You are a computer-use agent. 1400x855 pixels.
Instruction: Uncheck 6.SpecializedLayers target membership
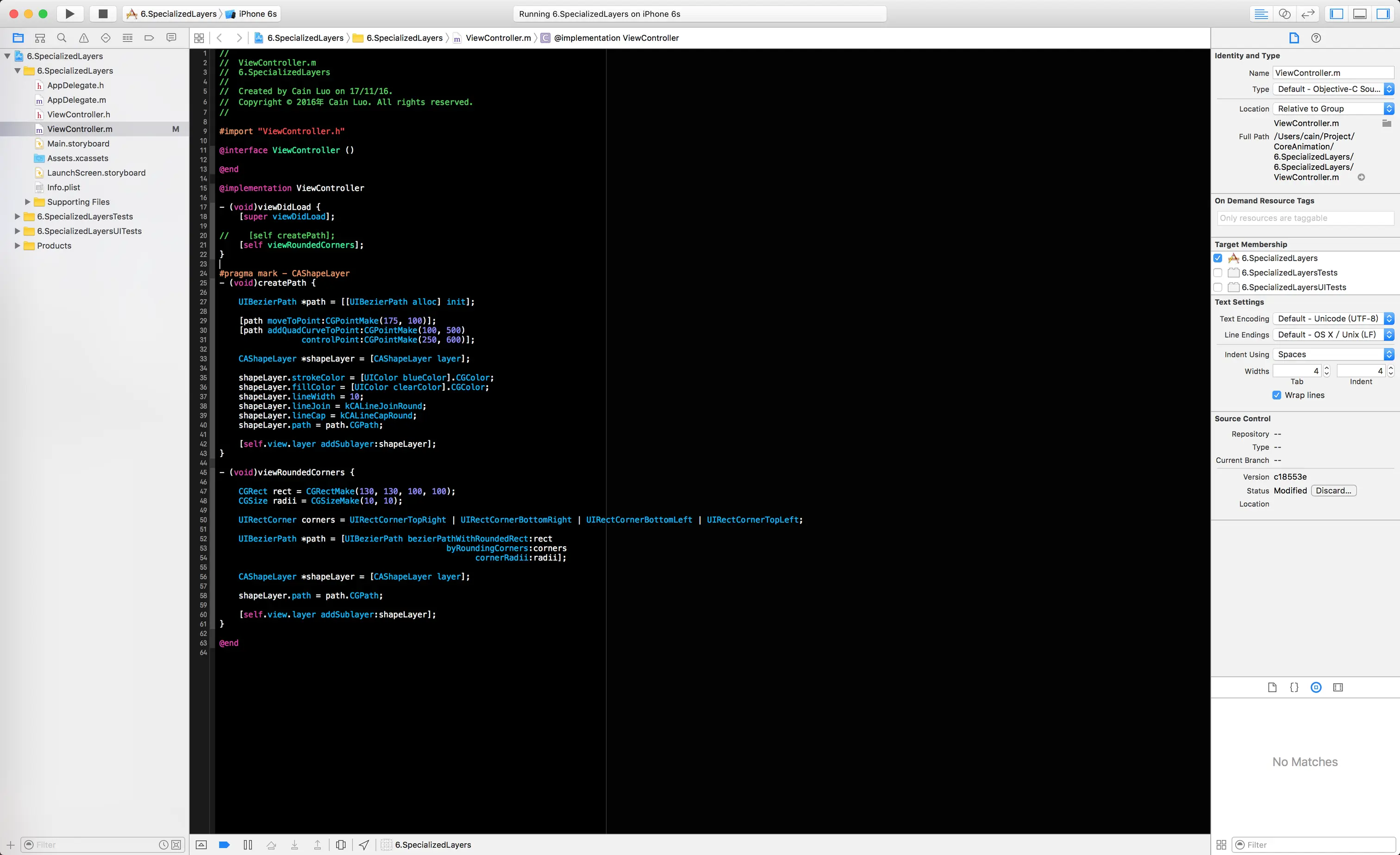(1218, 258)
